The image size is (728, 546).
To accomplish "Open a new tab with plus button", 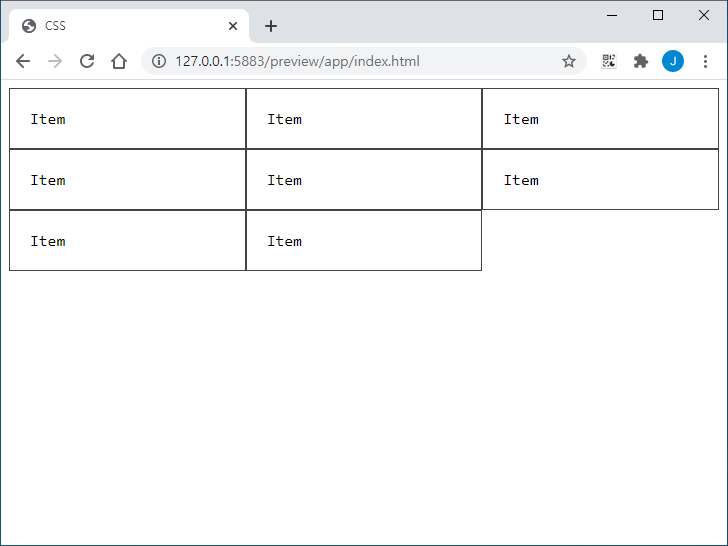I will click(x=271, y=26).
